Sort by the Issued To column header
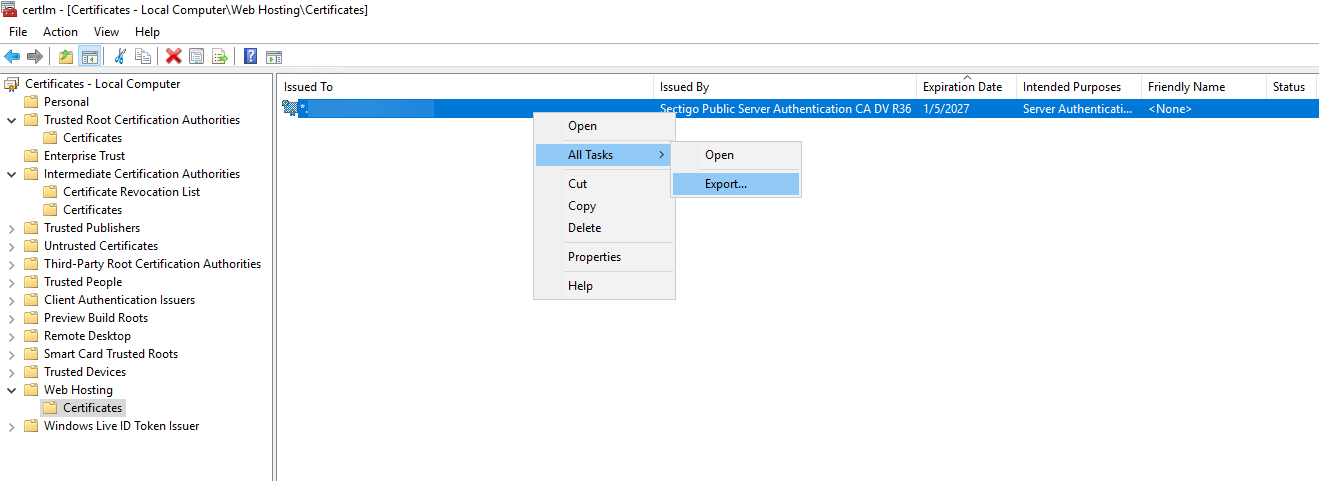 click(x=465, y=87)
